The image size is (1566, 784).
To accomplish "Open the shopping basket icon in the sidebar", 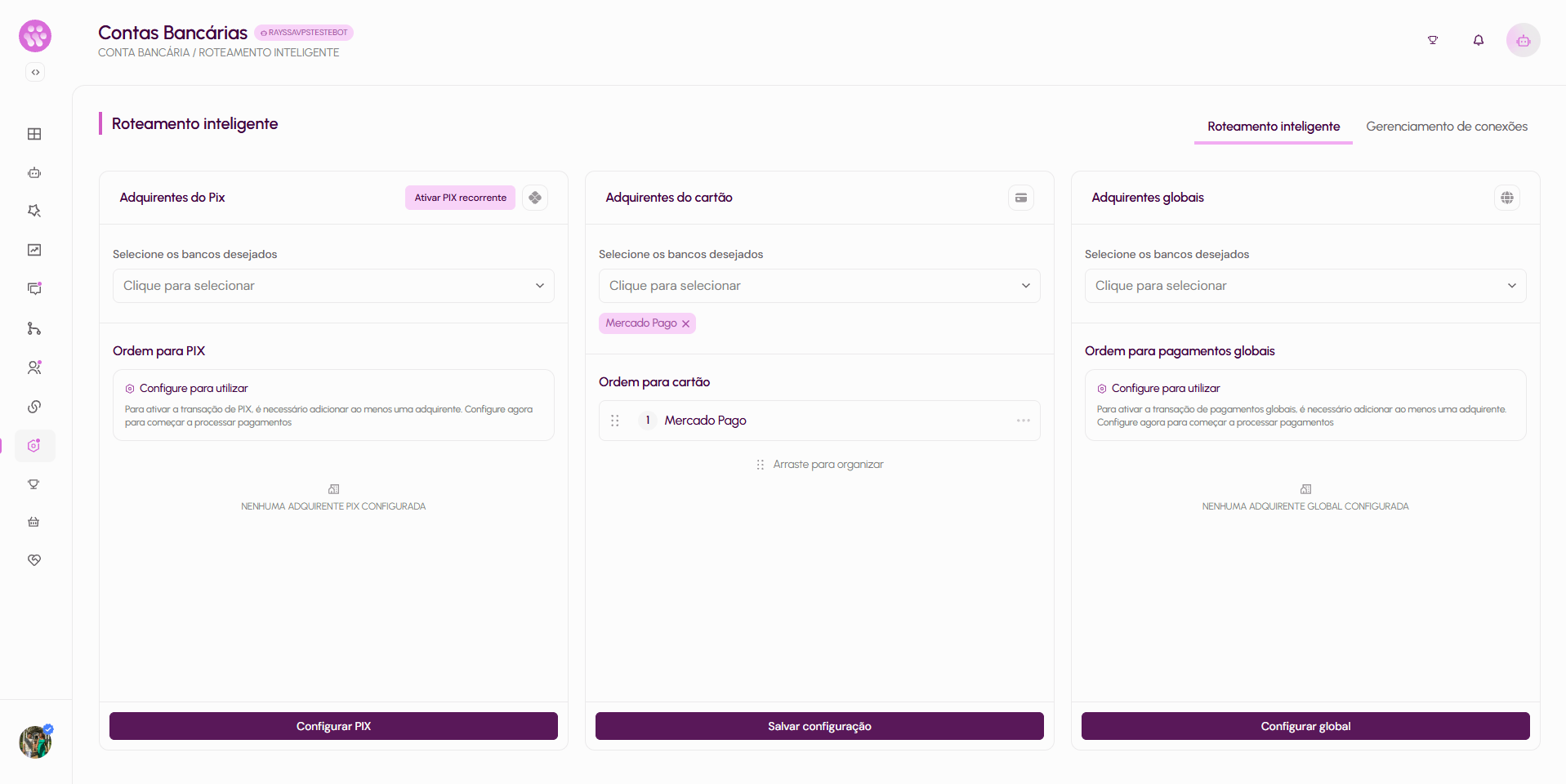I will 34,522.
